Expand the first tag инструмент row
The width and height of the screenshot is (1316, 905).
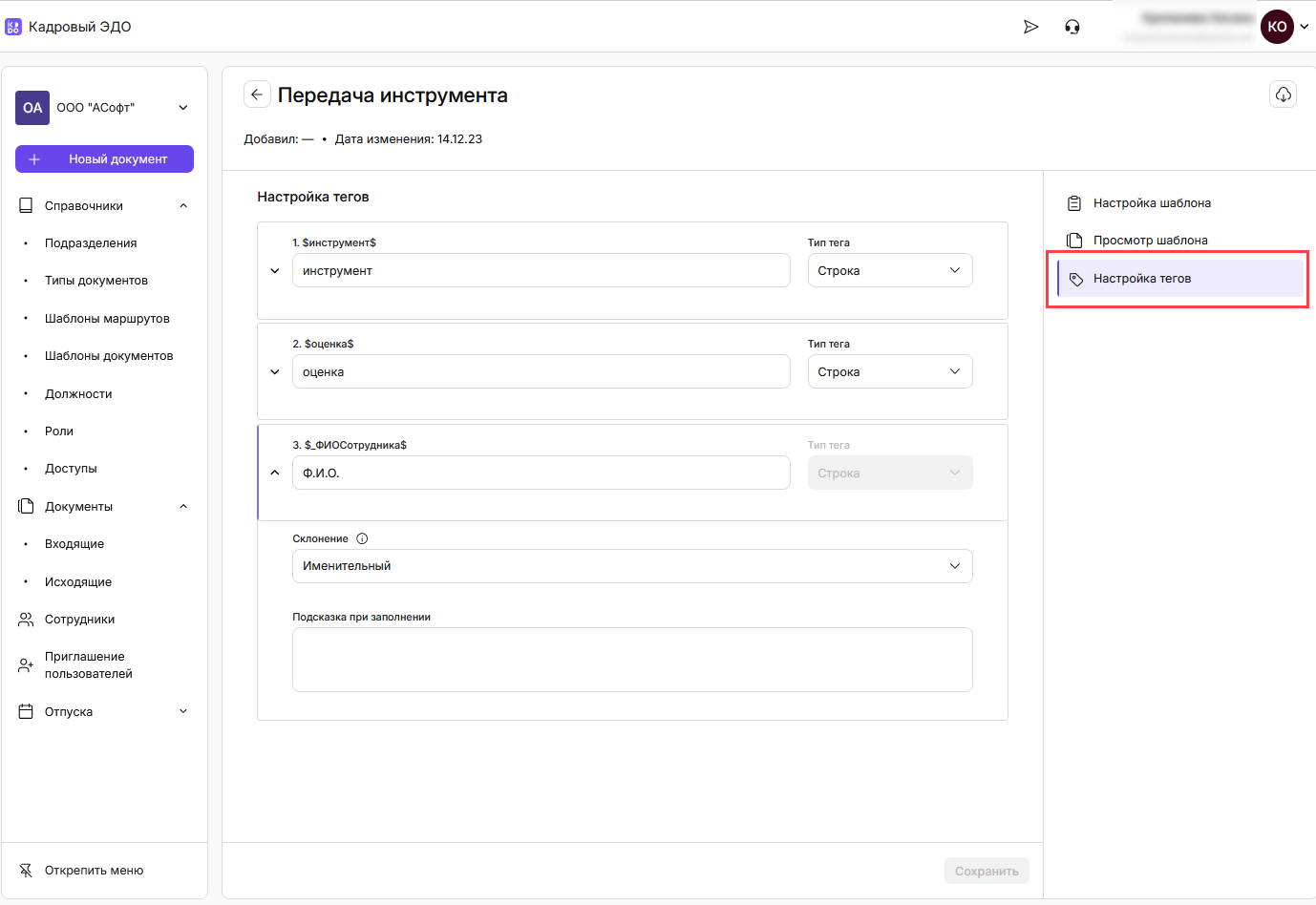click(x=275, y=271)
